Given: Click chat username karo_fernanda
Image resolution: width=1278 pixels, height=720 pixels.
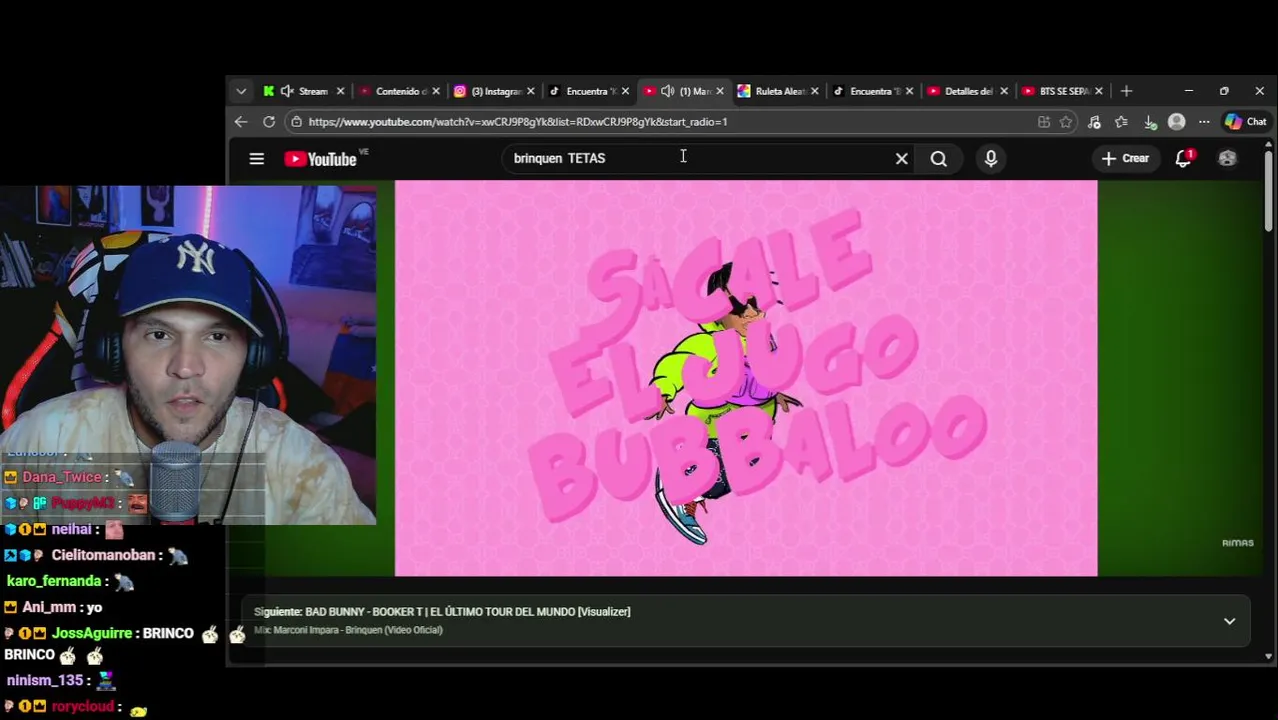Looking at the screenshot, I should tap(54, 581).
